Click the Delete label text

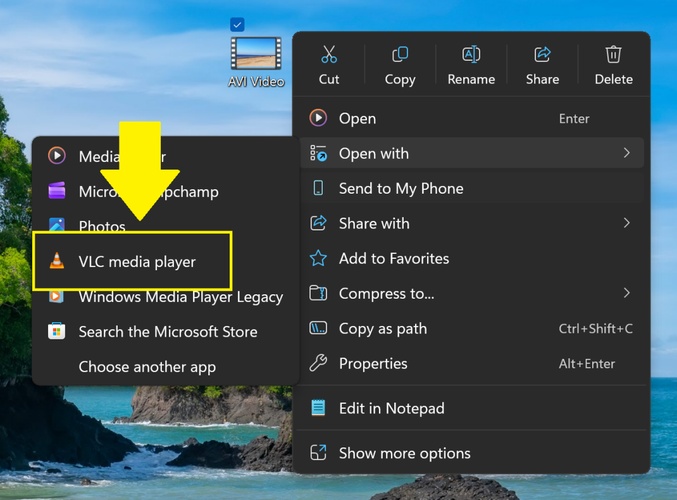614,79
